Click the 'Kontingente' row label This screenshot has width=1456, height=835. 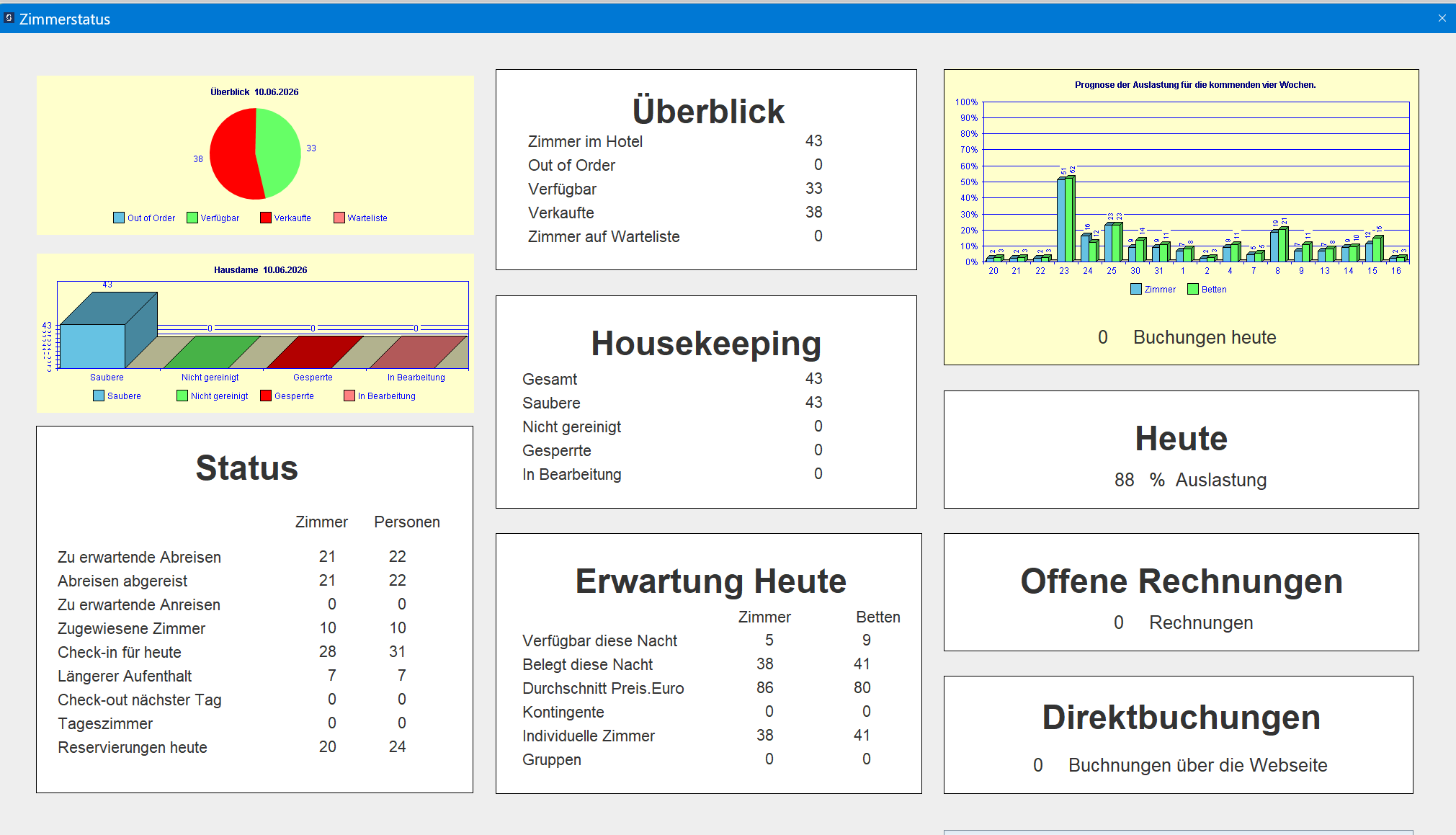point(563,712)
